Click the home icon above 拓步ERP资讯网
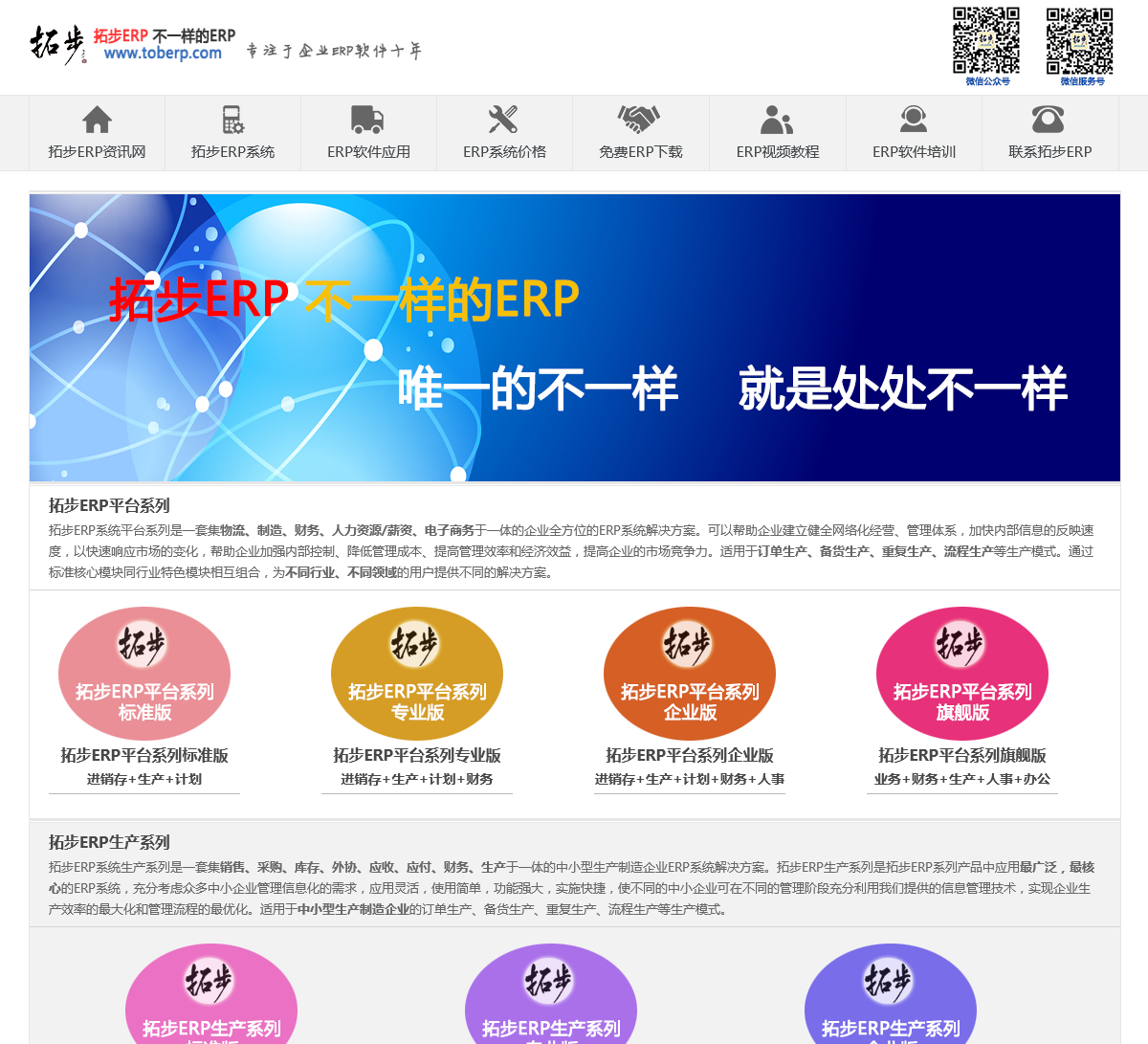Image resolution: width=1148 pixels, height=1044 pixels. click(97, 119)
